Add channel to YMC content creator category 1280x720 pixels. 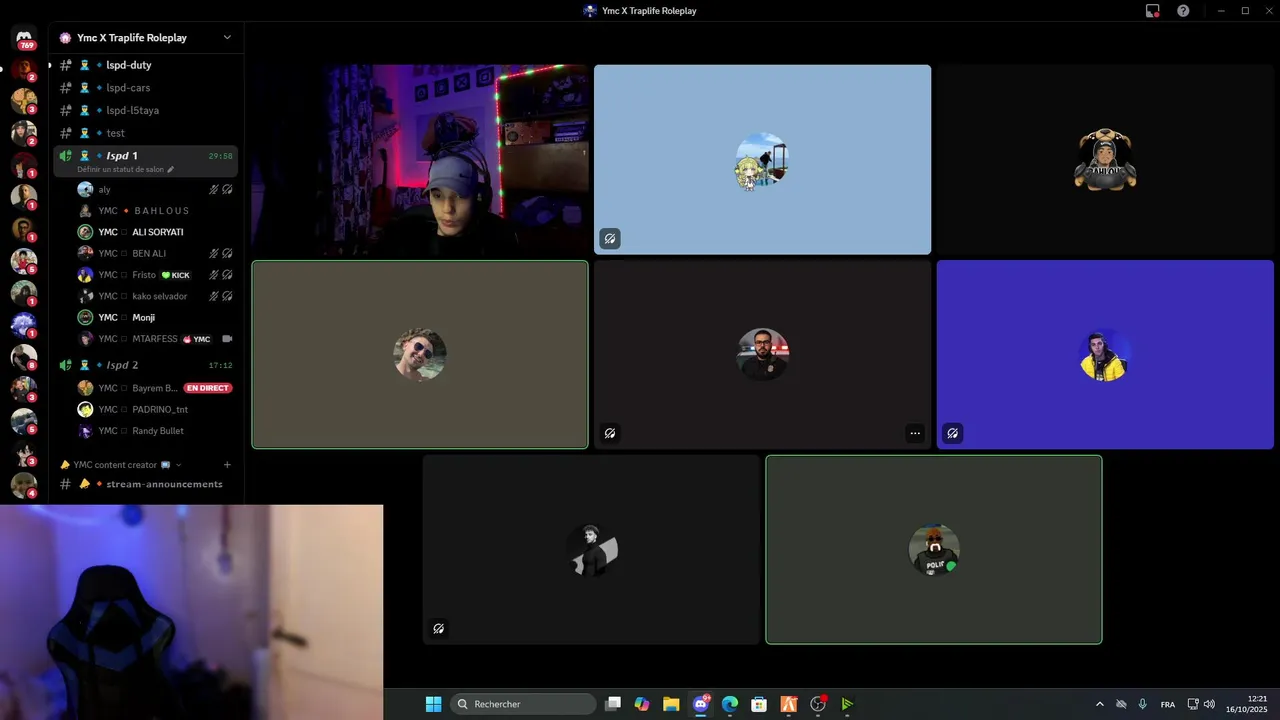227,465
